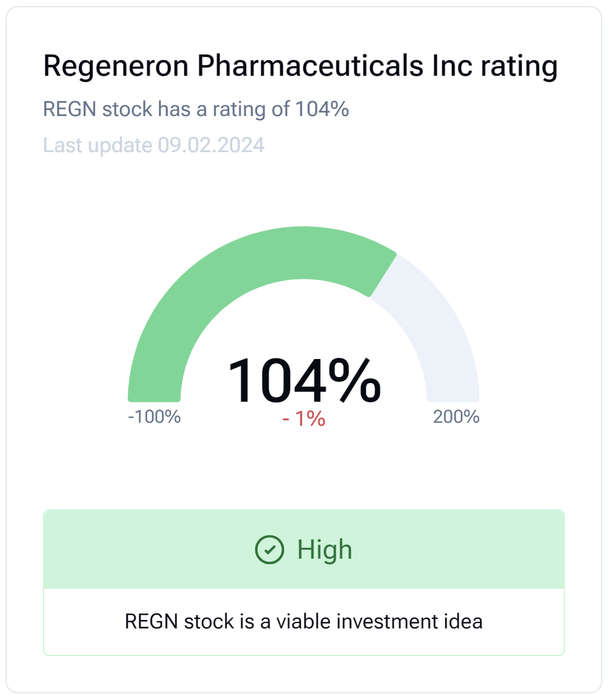Click the word High in banner
This screenshot has width=609, height=700.
coord(325,549)
